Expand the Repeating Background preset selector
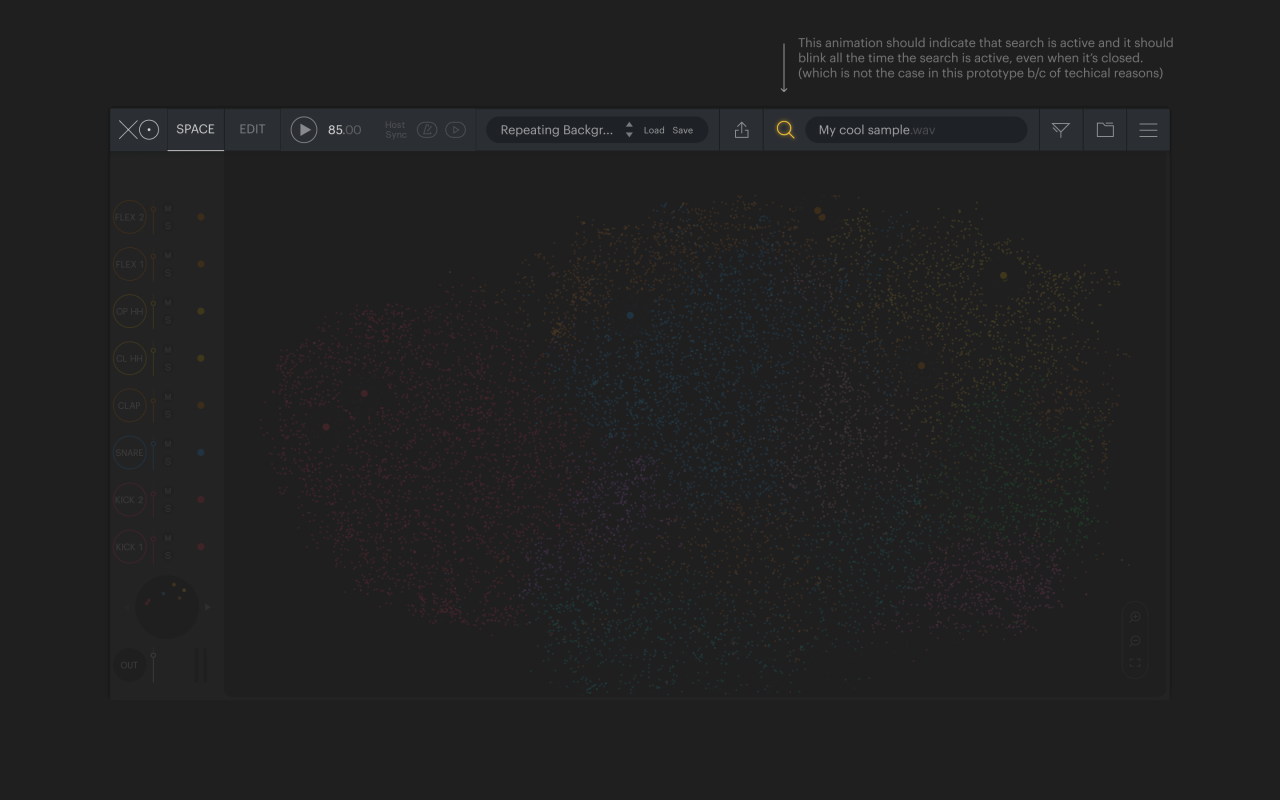Image resolution: width=1280 pixels, height=800 pixels. coord(557,130)
